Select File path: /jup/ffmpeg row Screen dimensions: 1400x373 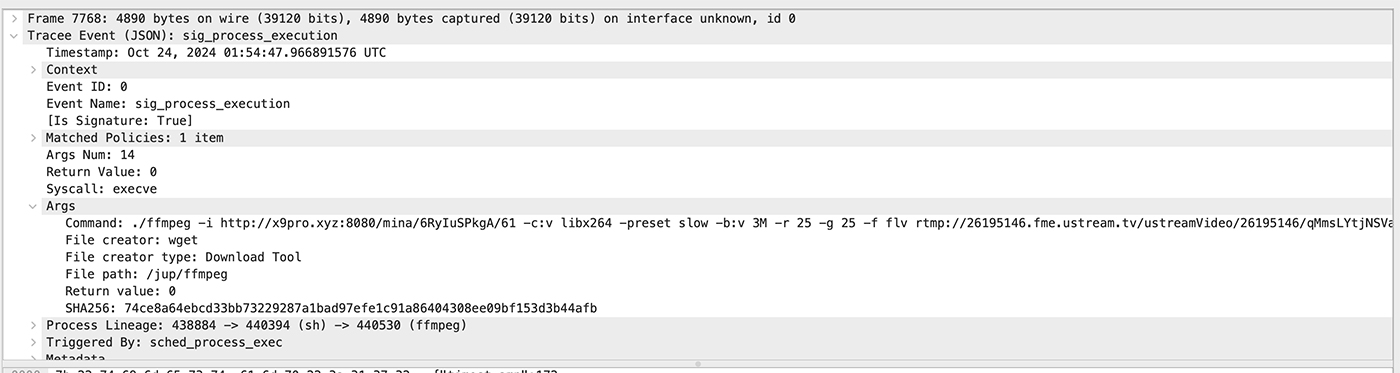(x=700, y=273)
